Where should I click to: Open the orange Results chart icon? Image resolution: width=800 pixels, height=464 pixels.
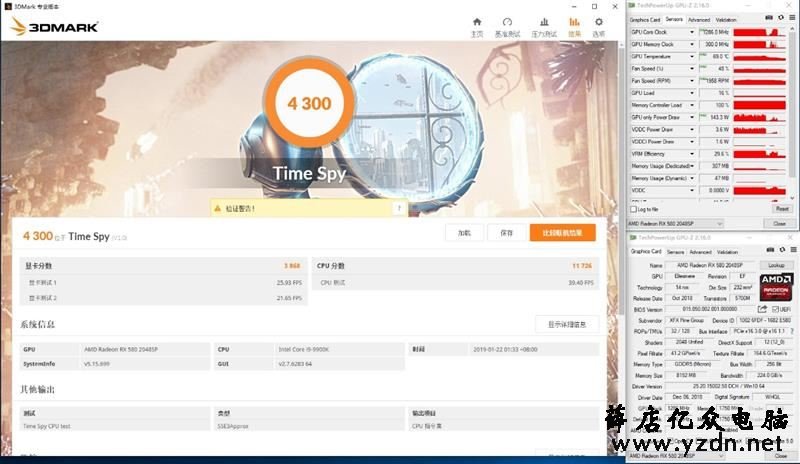click(574, 22)
